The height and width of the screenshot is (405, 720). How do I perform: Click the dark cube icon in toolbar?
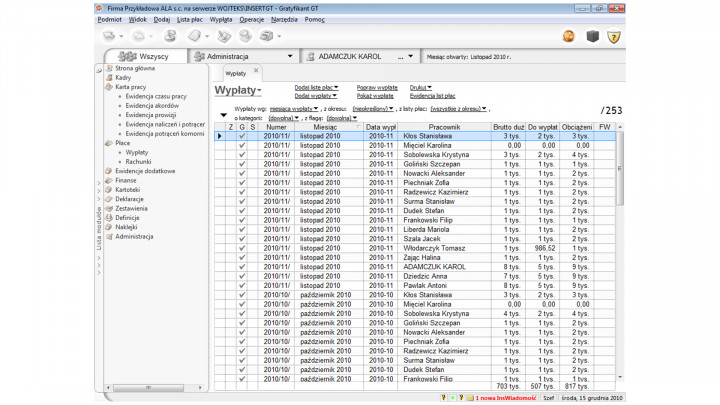tap(592, 37)
